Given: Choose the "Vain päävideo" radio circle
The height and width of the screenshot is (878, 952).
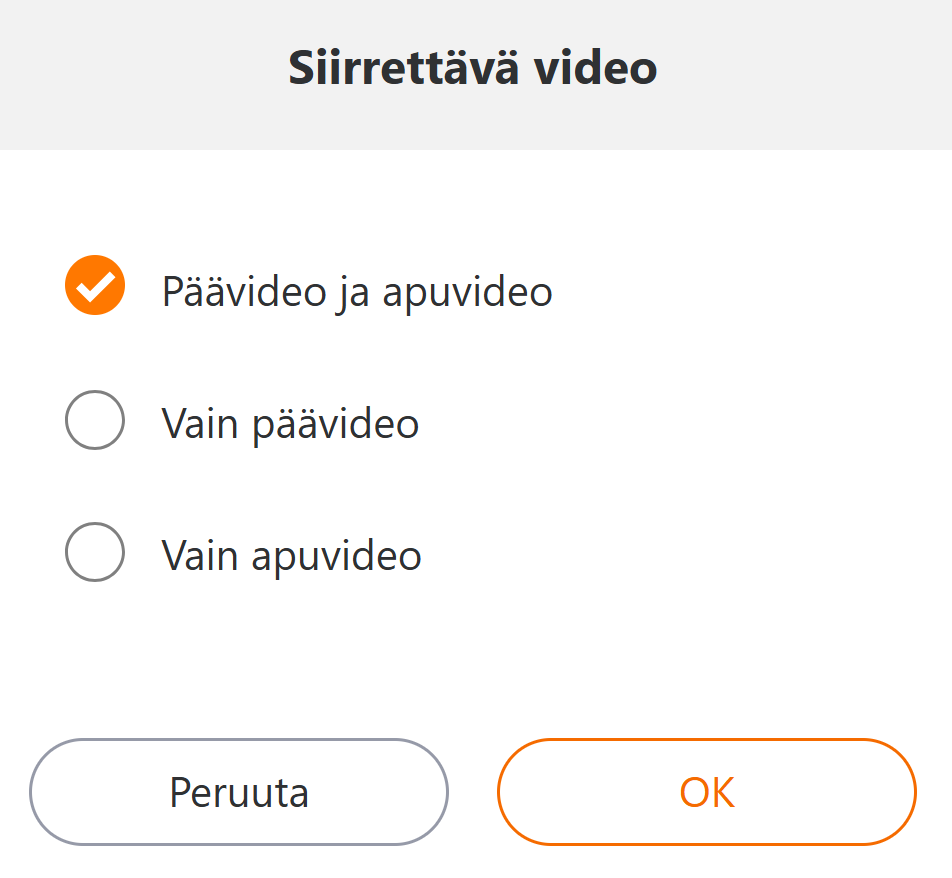Looking at the screenshot, I should click(95, 420).
